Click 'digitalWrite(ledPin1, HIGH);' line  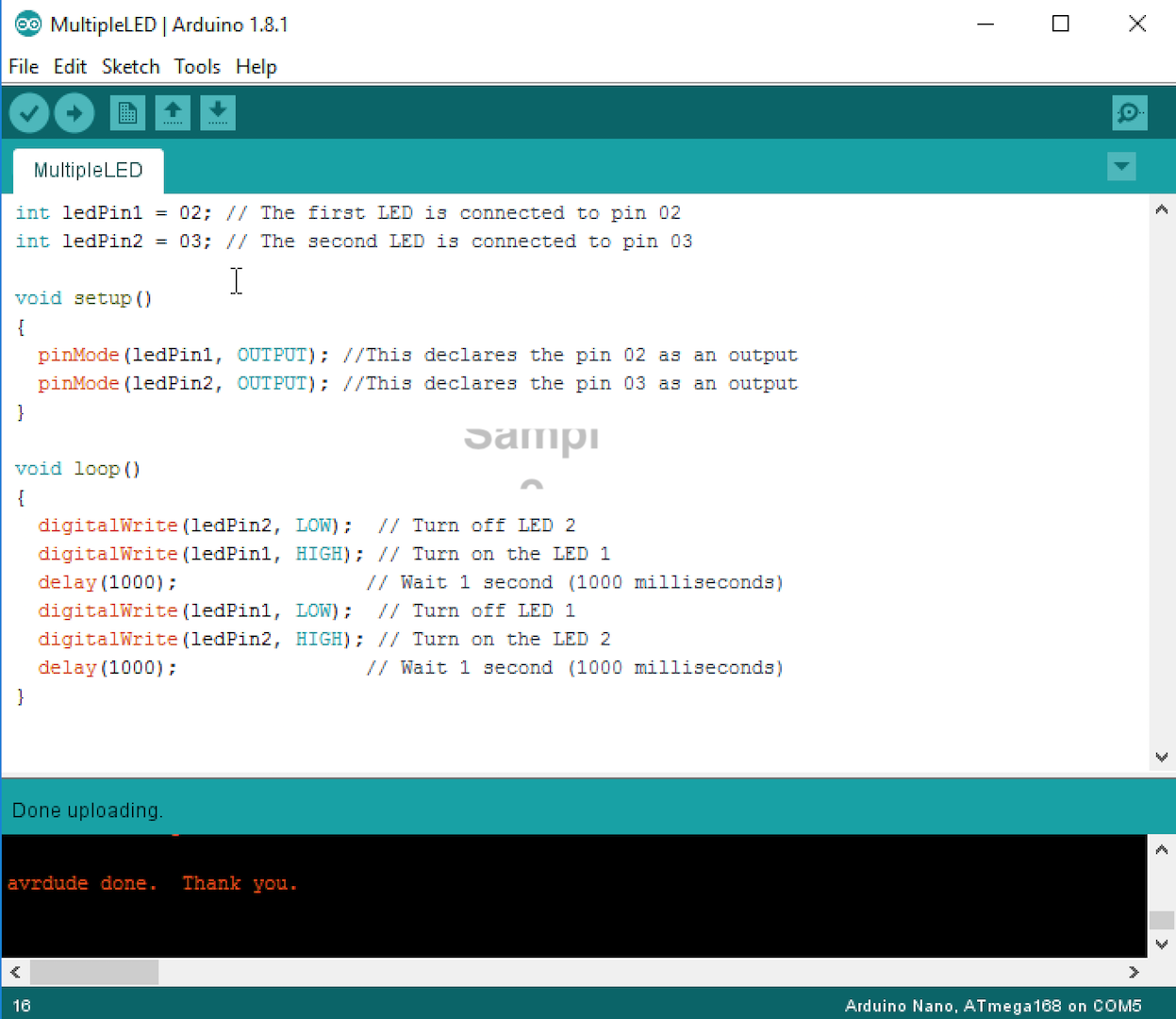(201, 554)
